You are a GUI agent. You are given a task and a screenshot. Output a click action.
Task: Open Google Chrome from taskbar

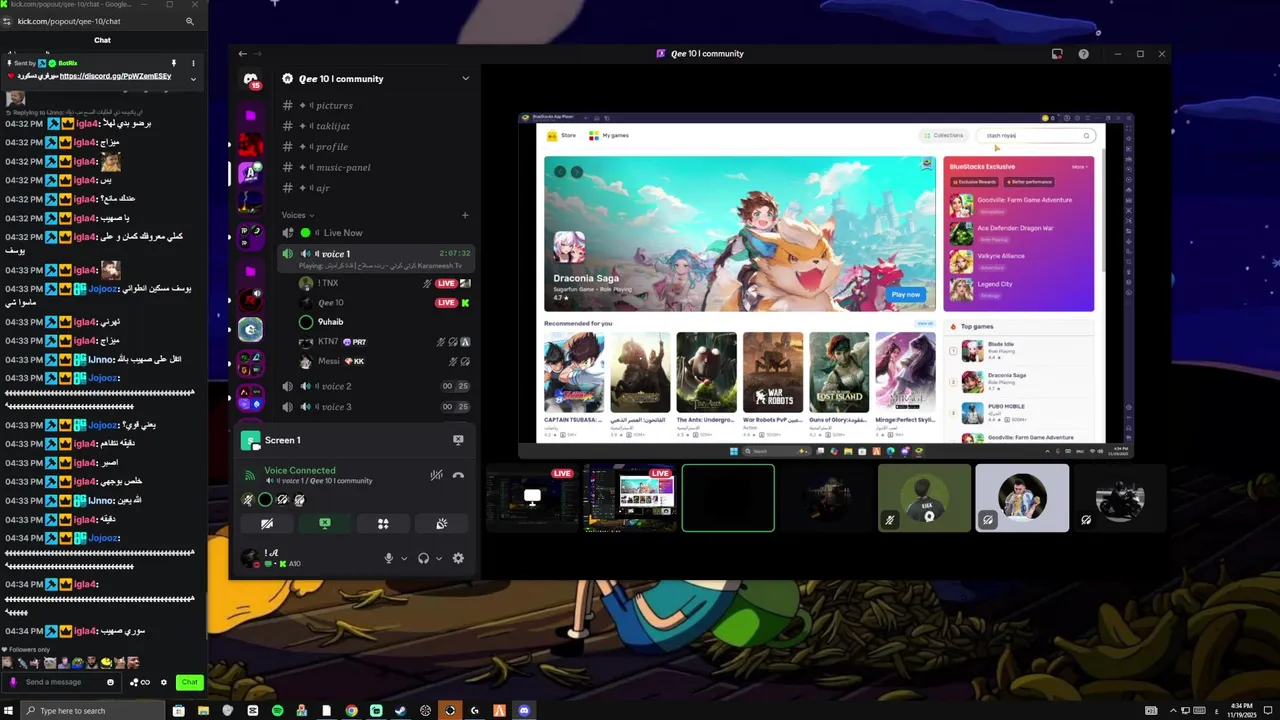[351, 710]
